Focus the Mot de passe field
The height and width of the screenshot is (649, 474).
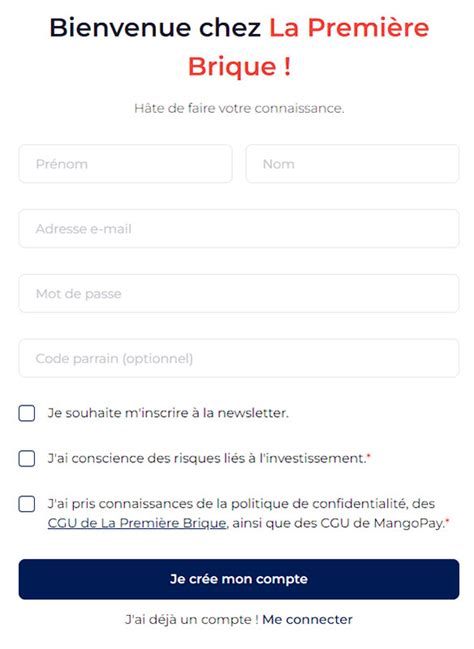tap(239, 293)
